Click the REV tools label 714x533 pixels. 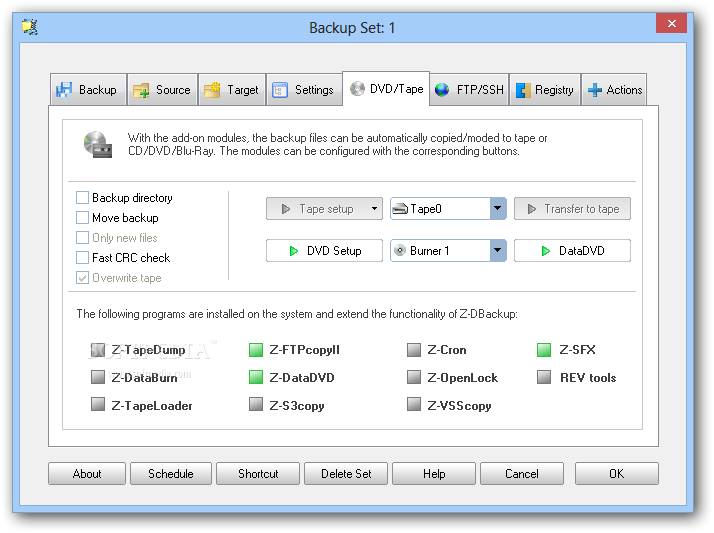click(588, 378)
